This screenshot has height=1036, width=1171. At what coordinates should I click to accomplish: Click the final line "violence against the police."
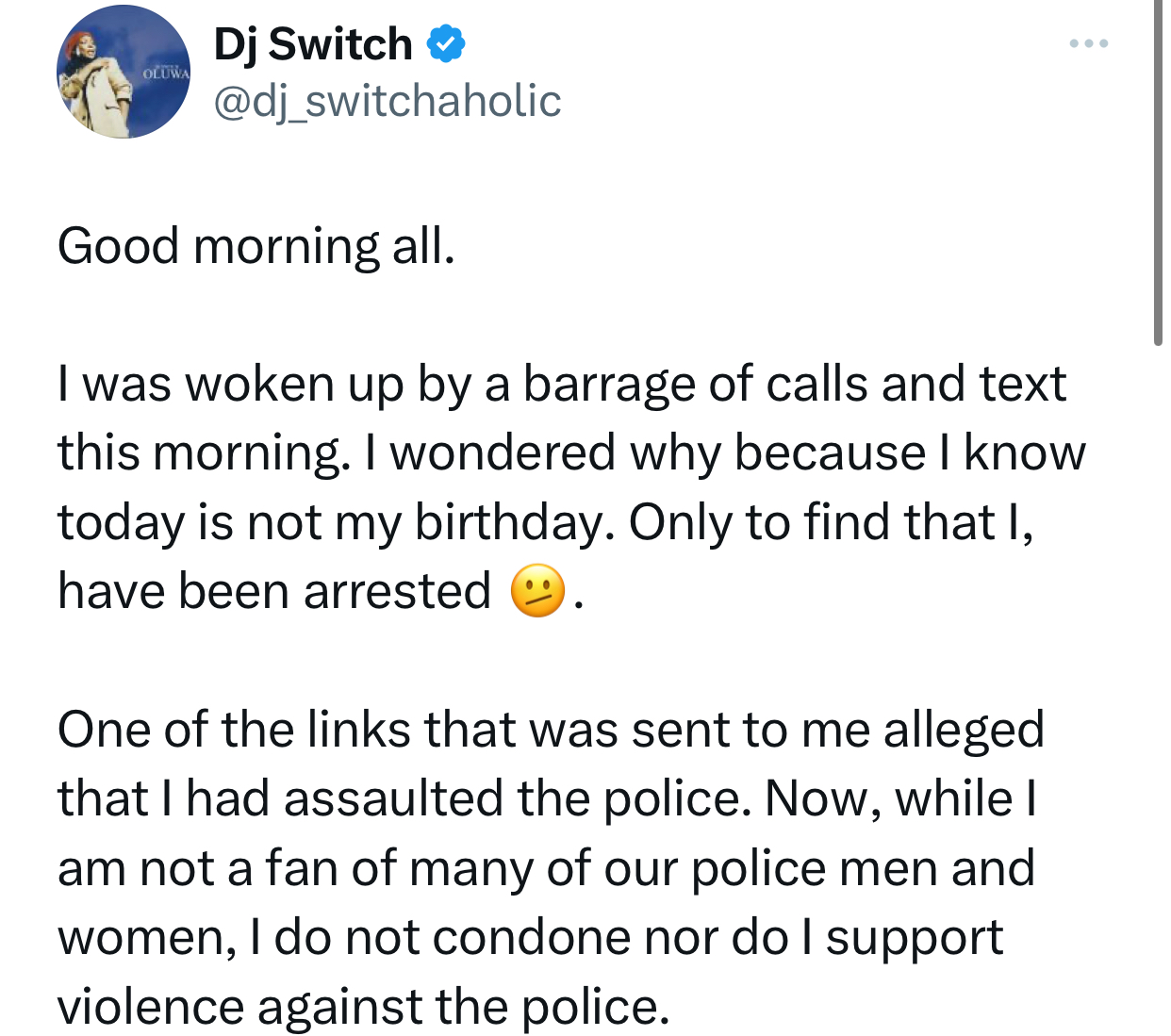tap(363, 1007)
